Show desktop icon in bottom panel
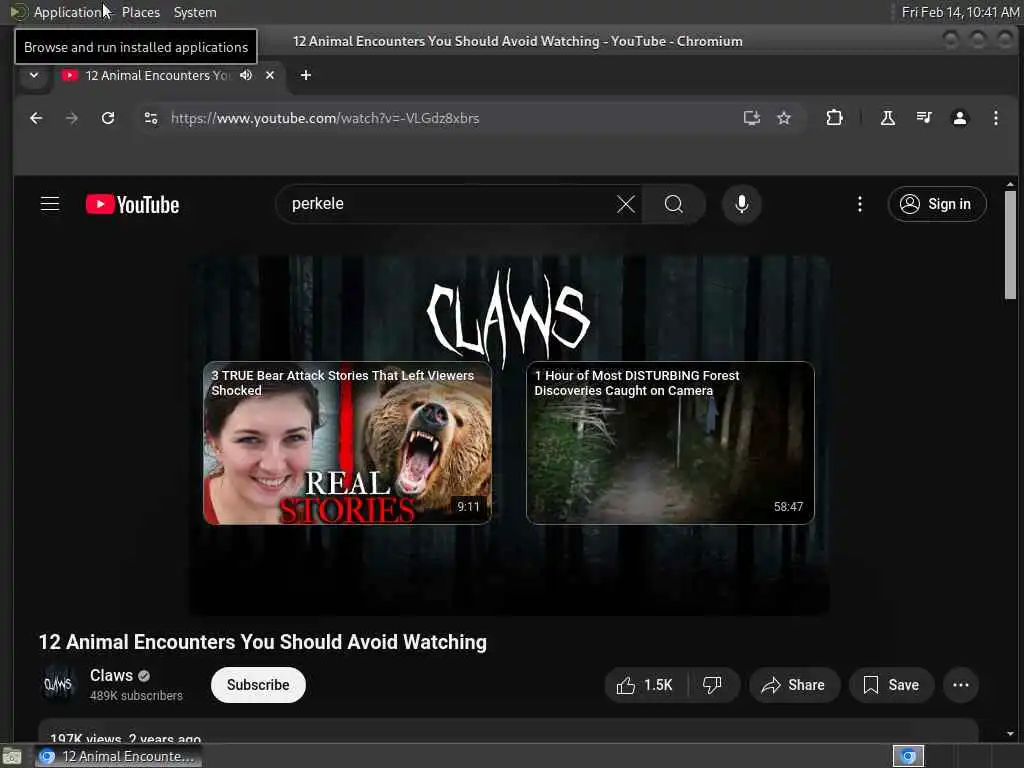Screen dimensions: 1024x768 point(12,756)
